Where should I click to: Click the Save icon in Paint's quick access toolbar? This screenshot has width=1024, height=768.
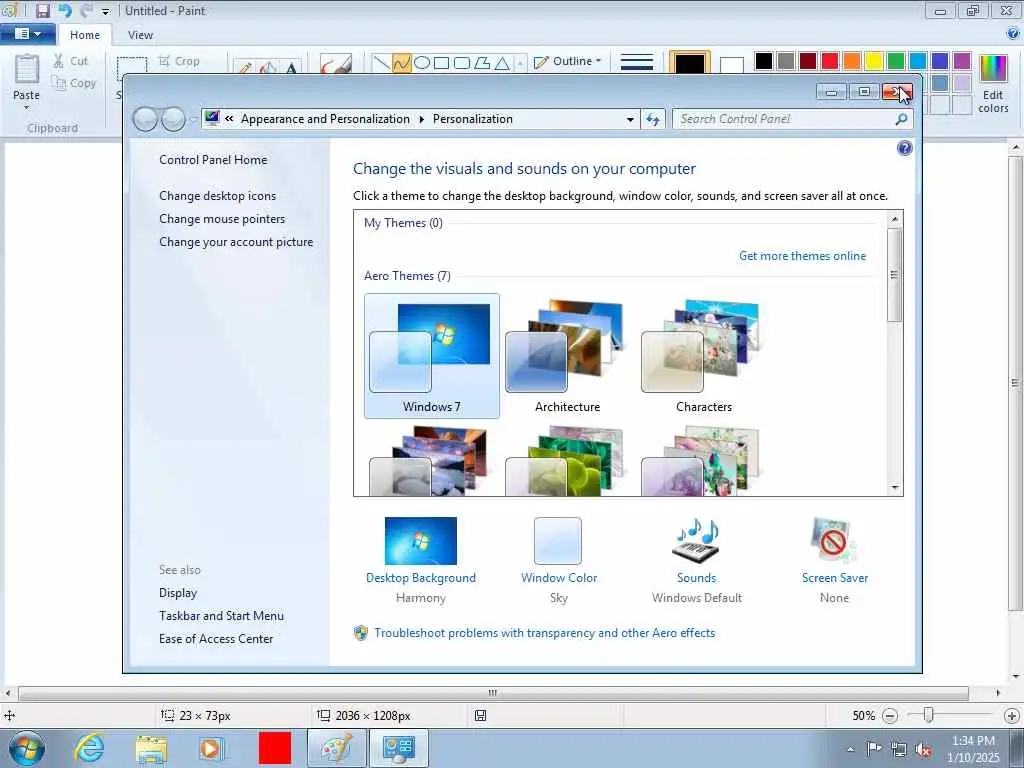click(42, 10)
